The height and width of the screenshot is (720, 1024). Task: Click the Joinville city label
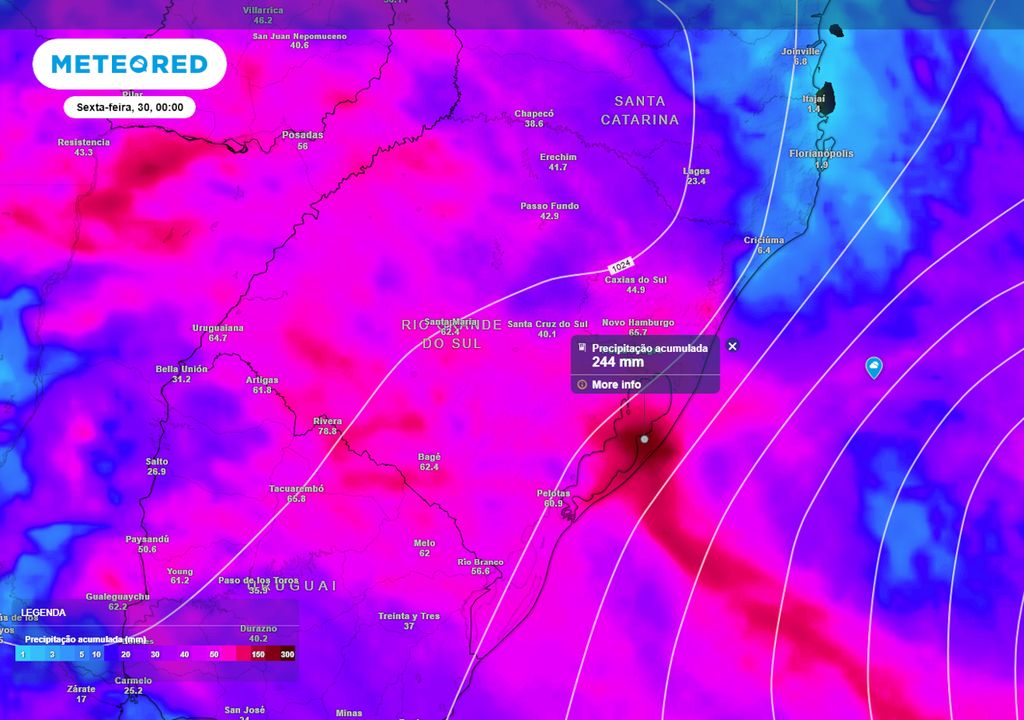800,51
